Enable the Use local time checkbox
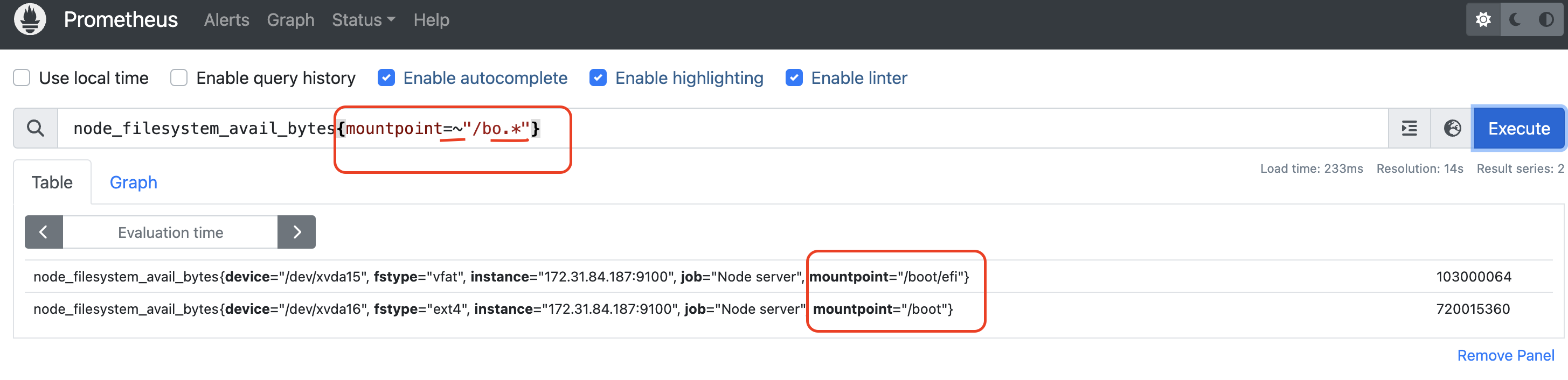 coord(22,78)
